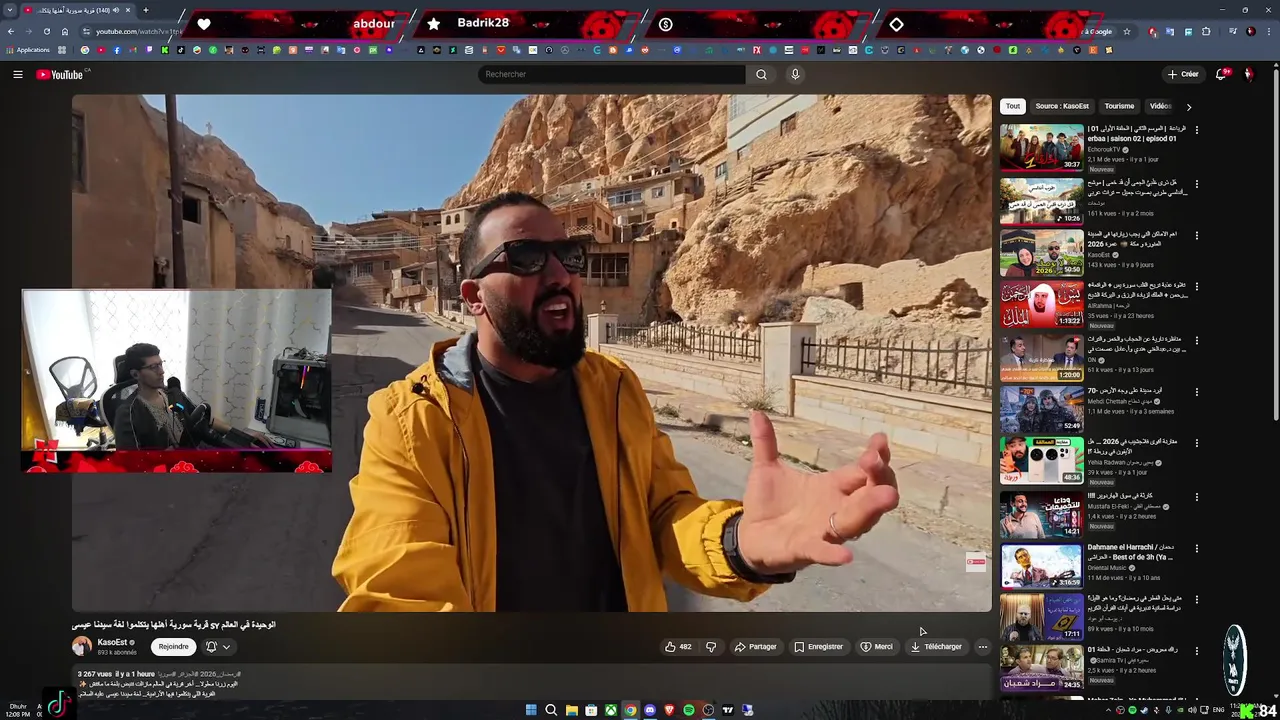Show more filter chips with the arrow

point(1188,106)
